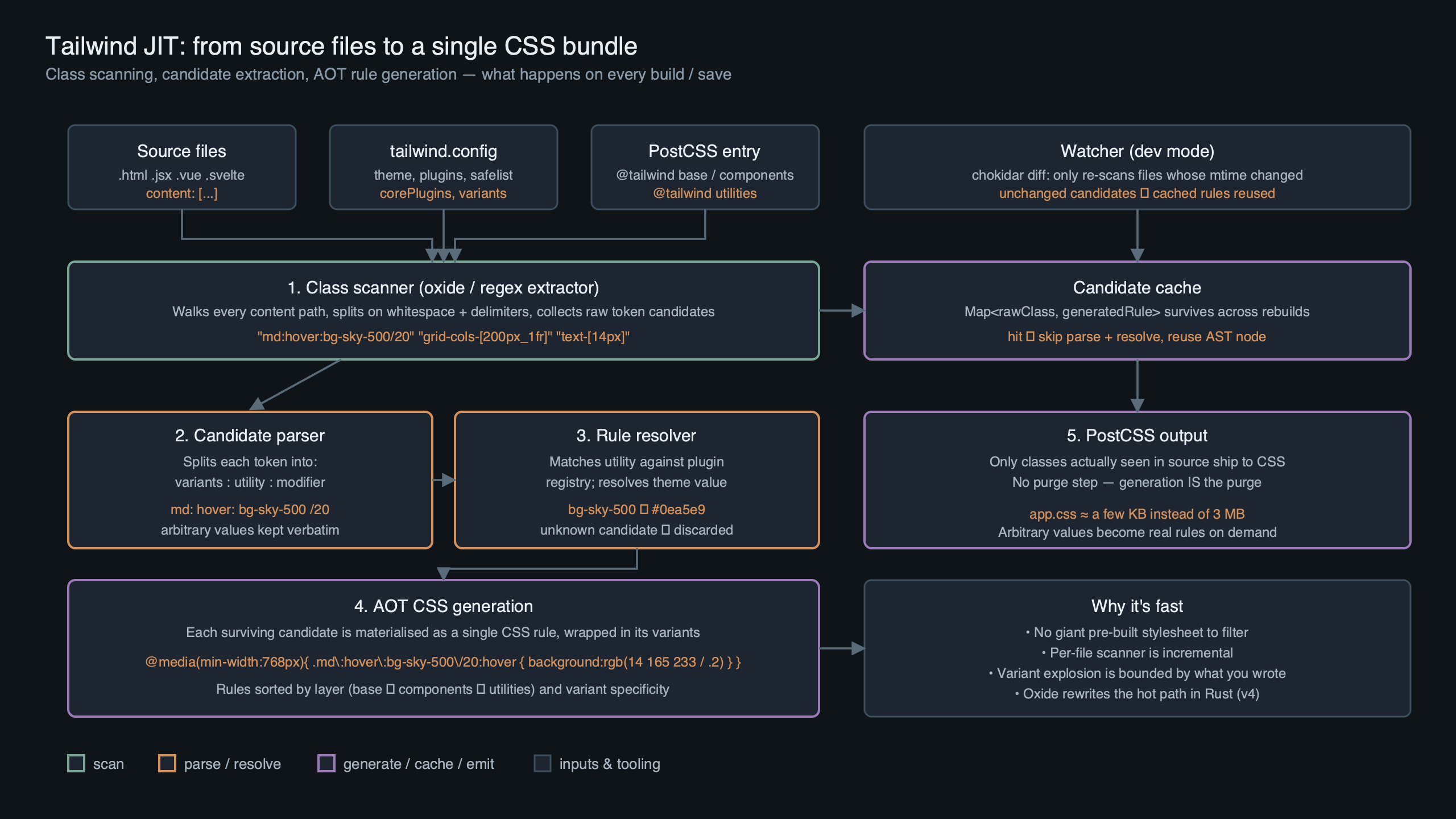Select 'unchanged candidates' cached rules reused line
The width and height of the screenshot is (1456, 819).
pos(1137,193)
